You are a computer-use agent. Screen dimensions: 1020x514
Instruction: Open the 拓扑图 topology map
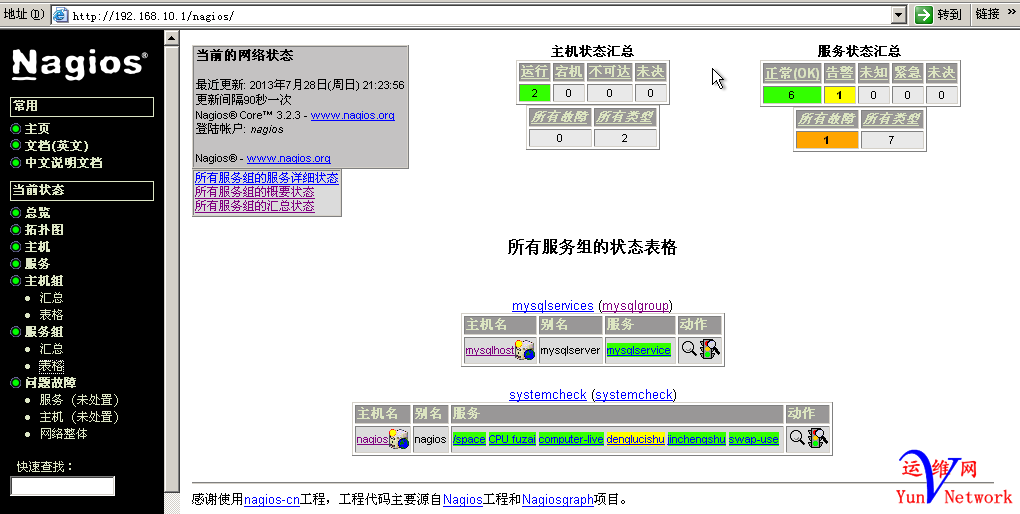(x=44, y=230)
